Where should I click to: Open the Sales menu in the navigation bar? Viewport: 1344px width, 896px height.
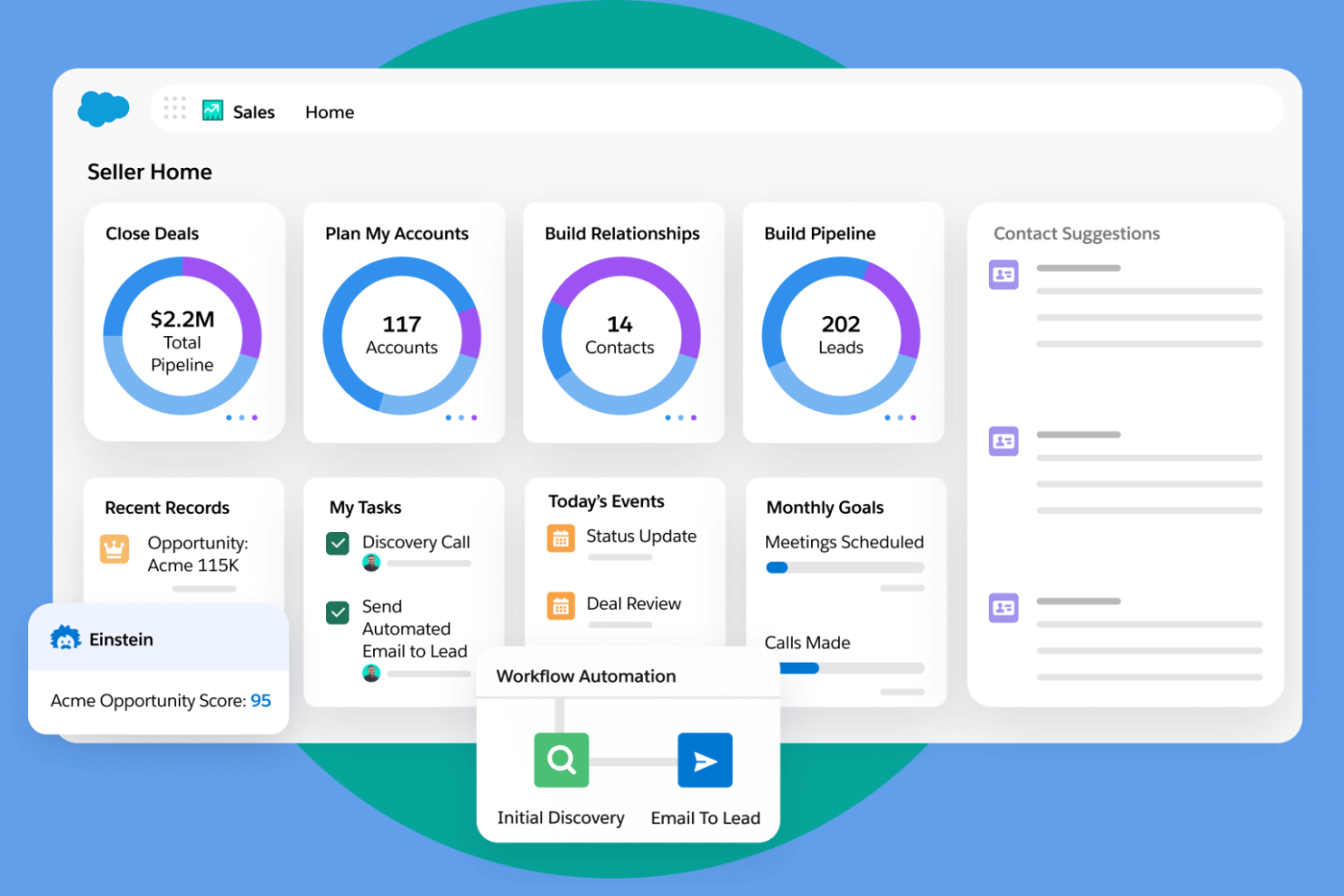(x=254, y=111)
